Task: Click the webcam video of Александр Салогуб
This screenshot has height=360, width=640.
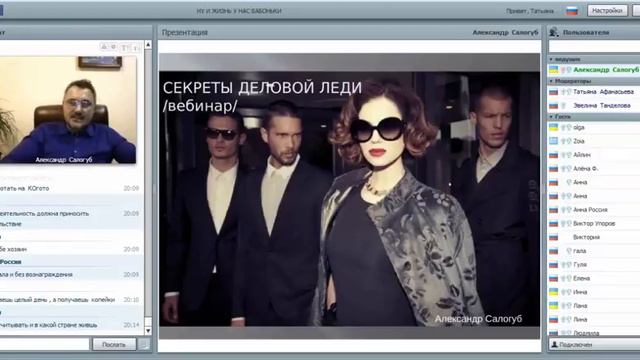Action: (x=68, y=110)
